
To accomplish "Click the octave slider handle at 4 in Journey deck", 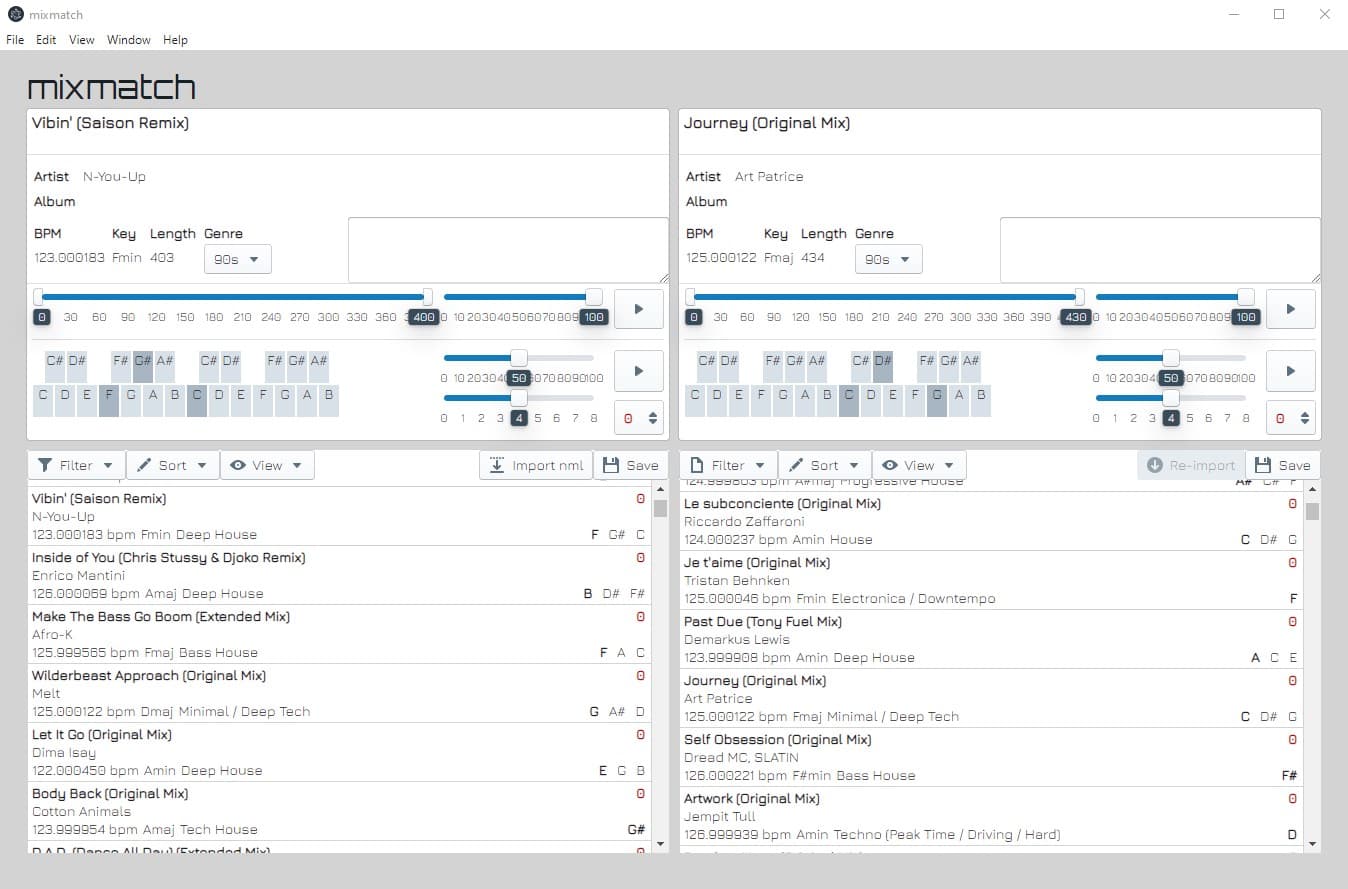I will [x=1171, y=397].
